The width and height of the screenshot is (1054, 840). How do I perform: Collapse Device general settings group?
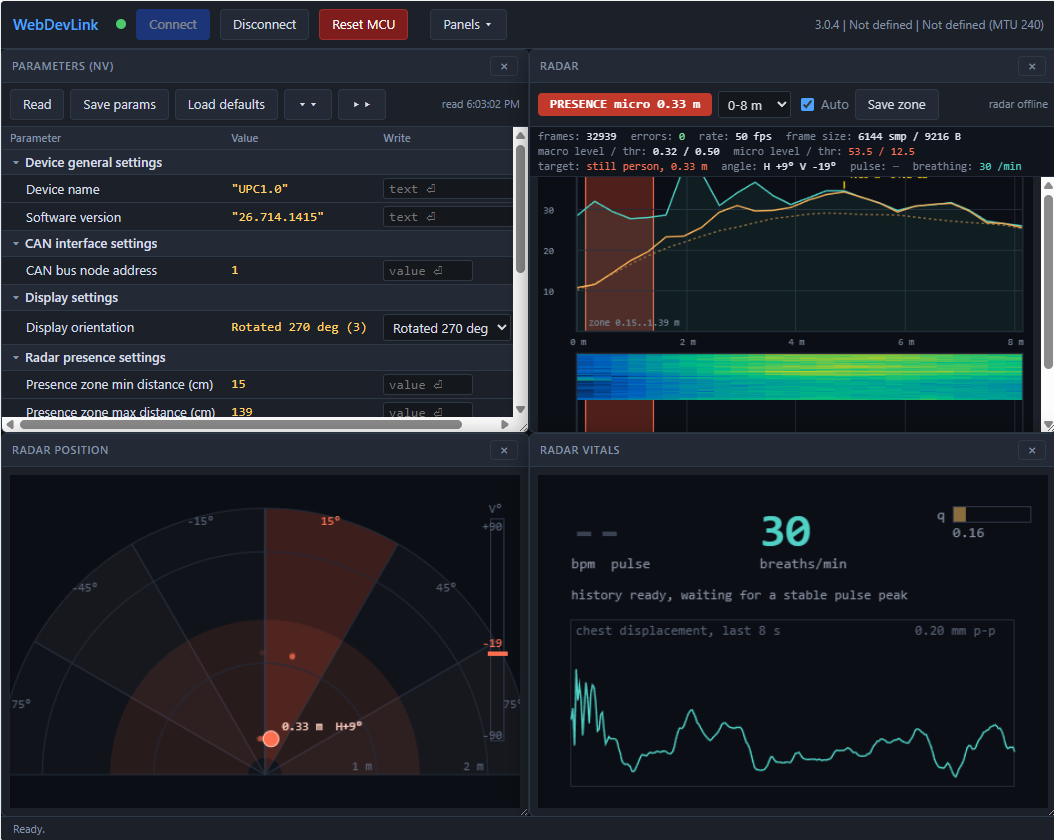(x=15, y=163)
